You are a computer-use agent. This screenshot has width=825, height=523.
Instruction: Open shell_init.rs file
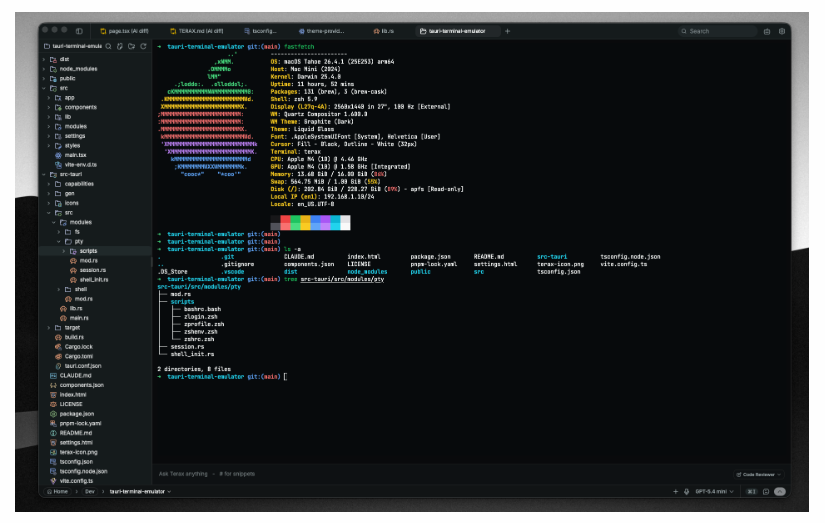[x=89, y=280]
